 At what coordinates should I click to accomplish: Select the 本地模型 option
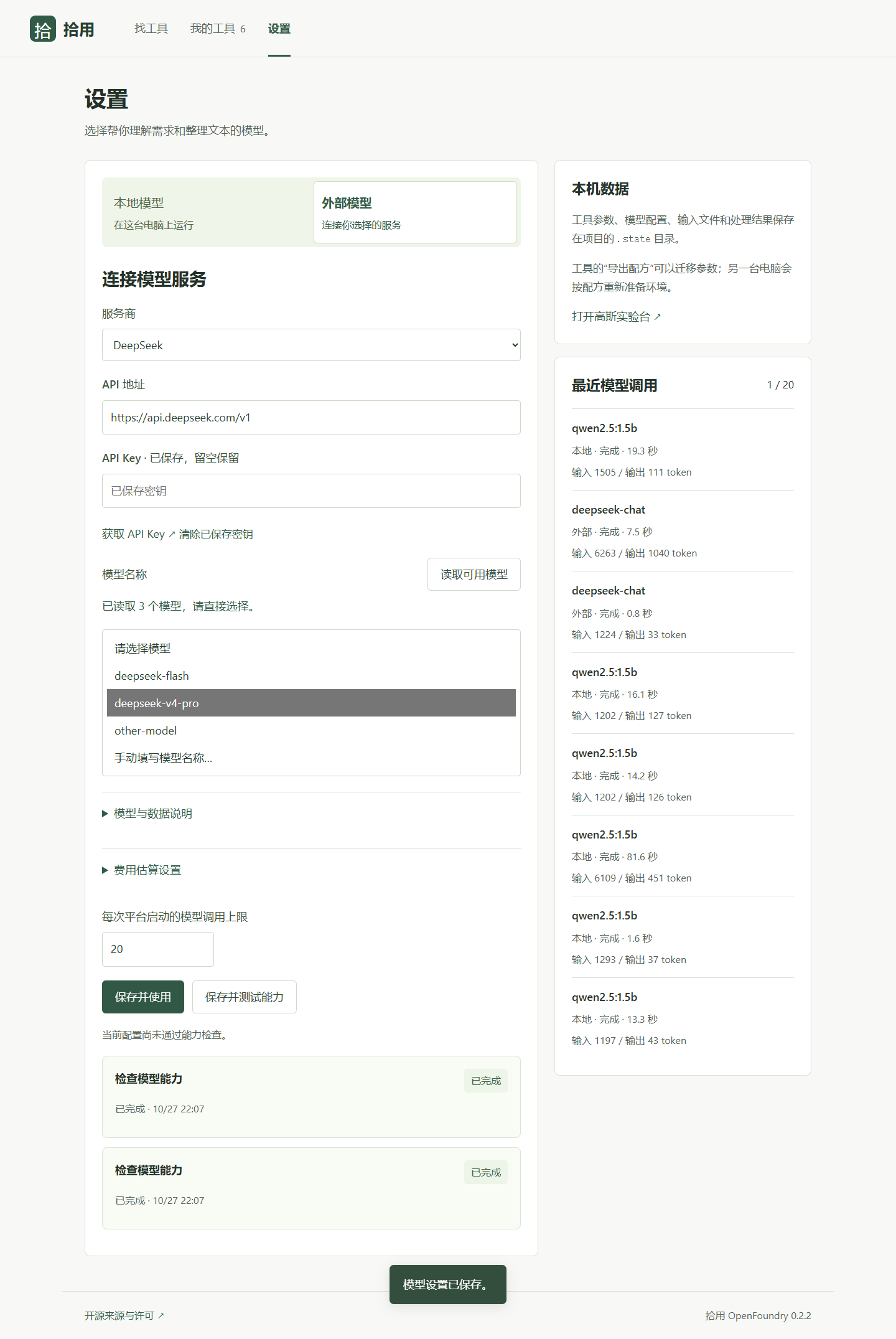pos(208,212)
